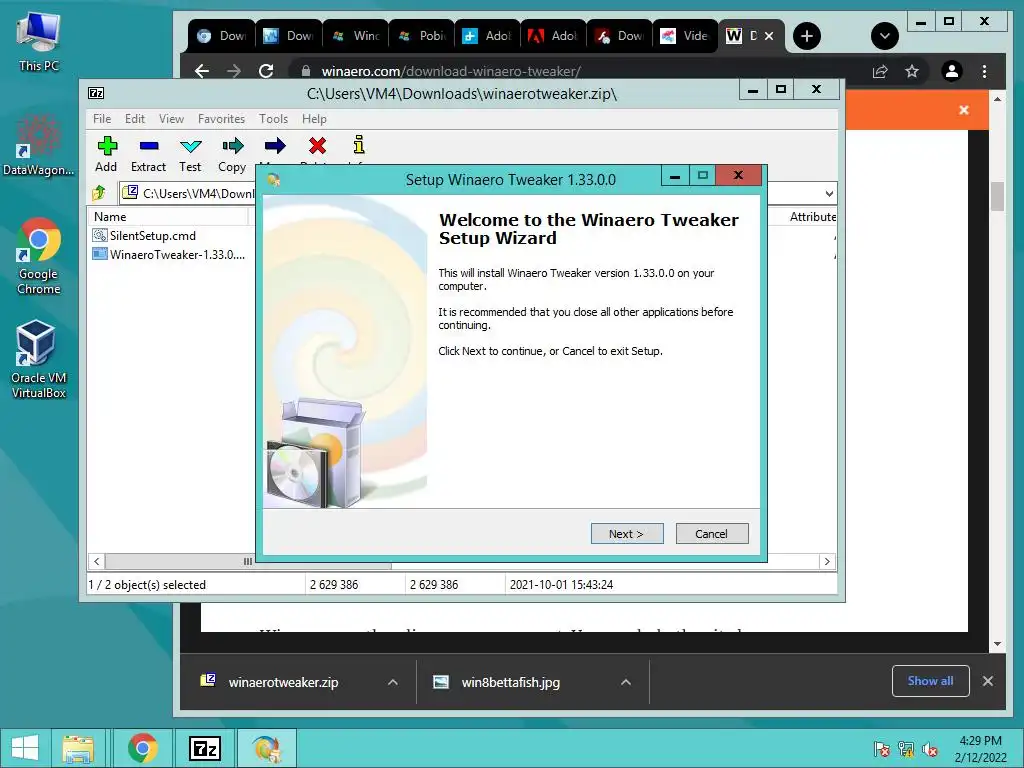Open the Chrome tab search dropdown
The width and height of the screenshot is (1024, 768).
[885, 36]
